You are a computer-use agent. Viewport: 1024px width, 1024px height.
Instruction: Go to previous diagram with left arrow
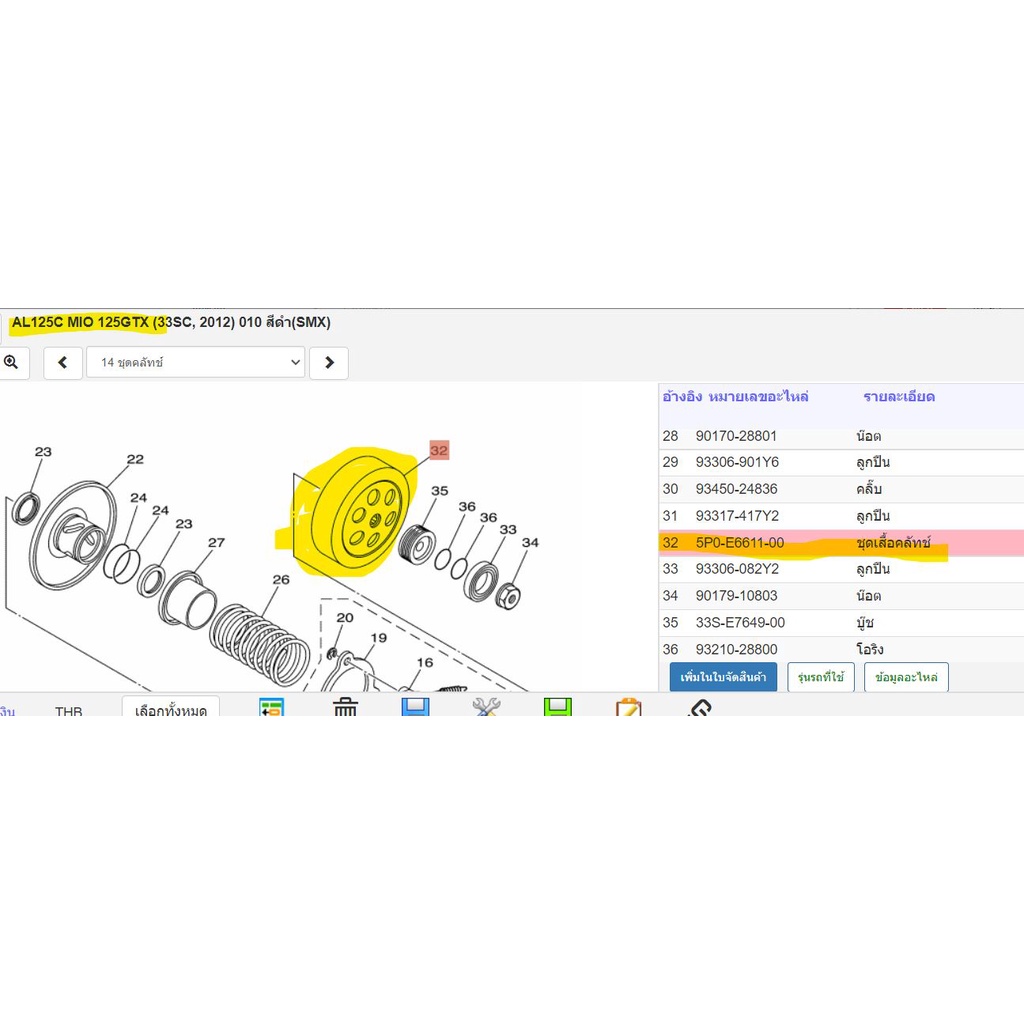[x=63, y=362]
